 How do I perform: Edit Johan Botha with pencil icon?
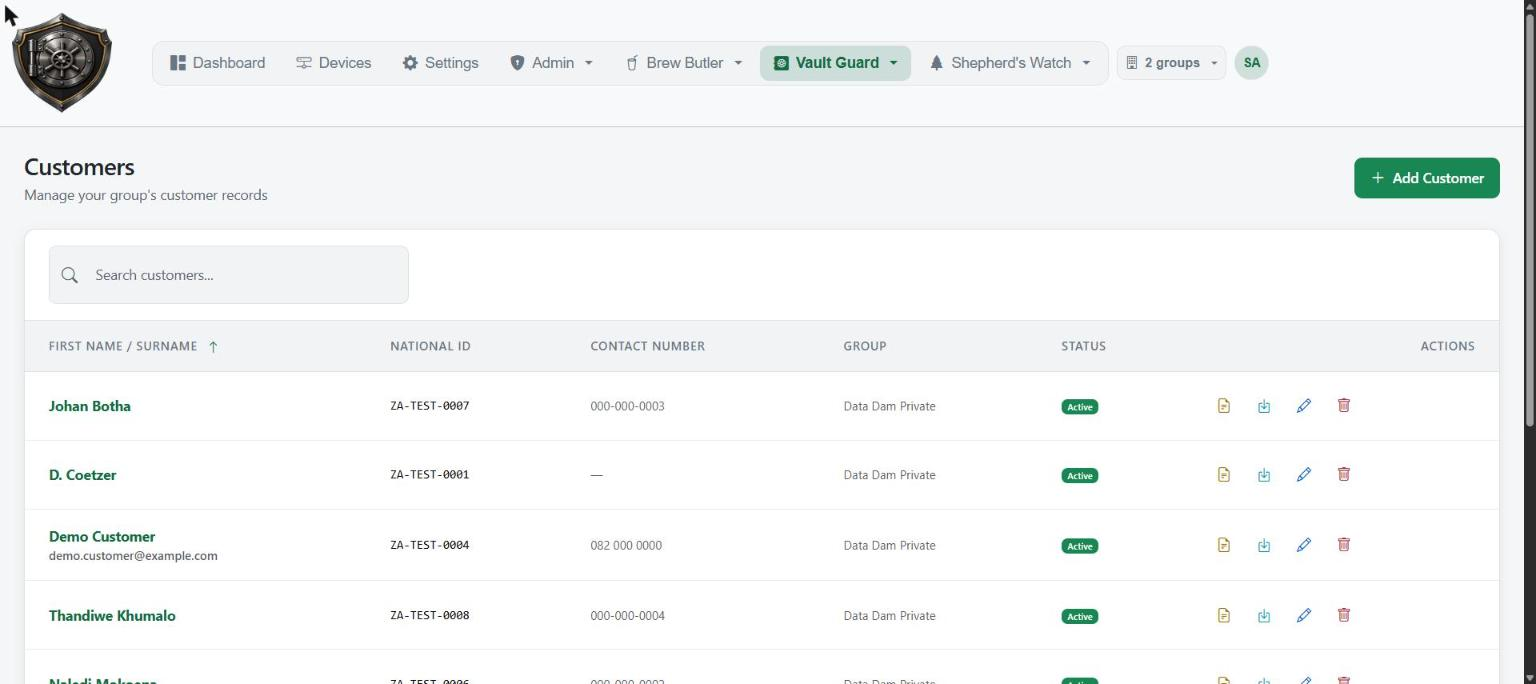tap(1304, 406)
